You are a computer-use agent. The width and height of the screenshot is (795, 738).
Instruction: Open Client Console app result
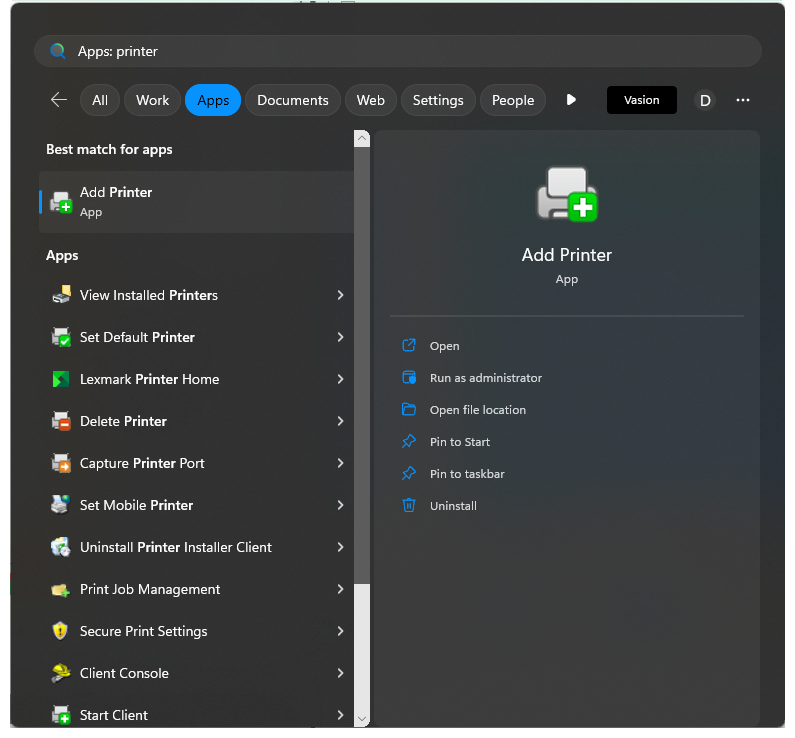[196, 673]
